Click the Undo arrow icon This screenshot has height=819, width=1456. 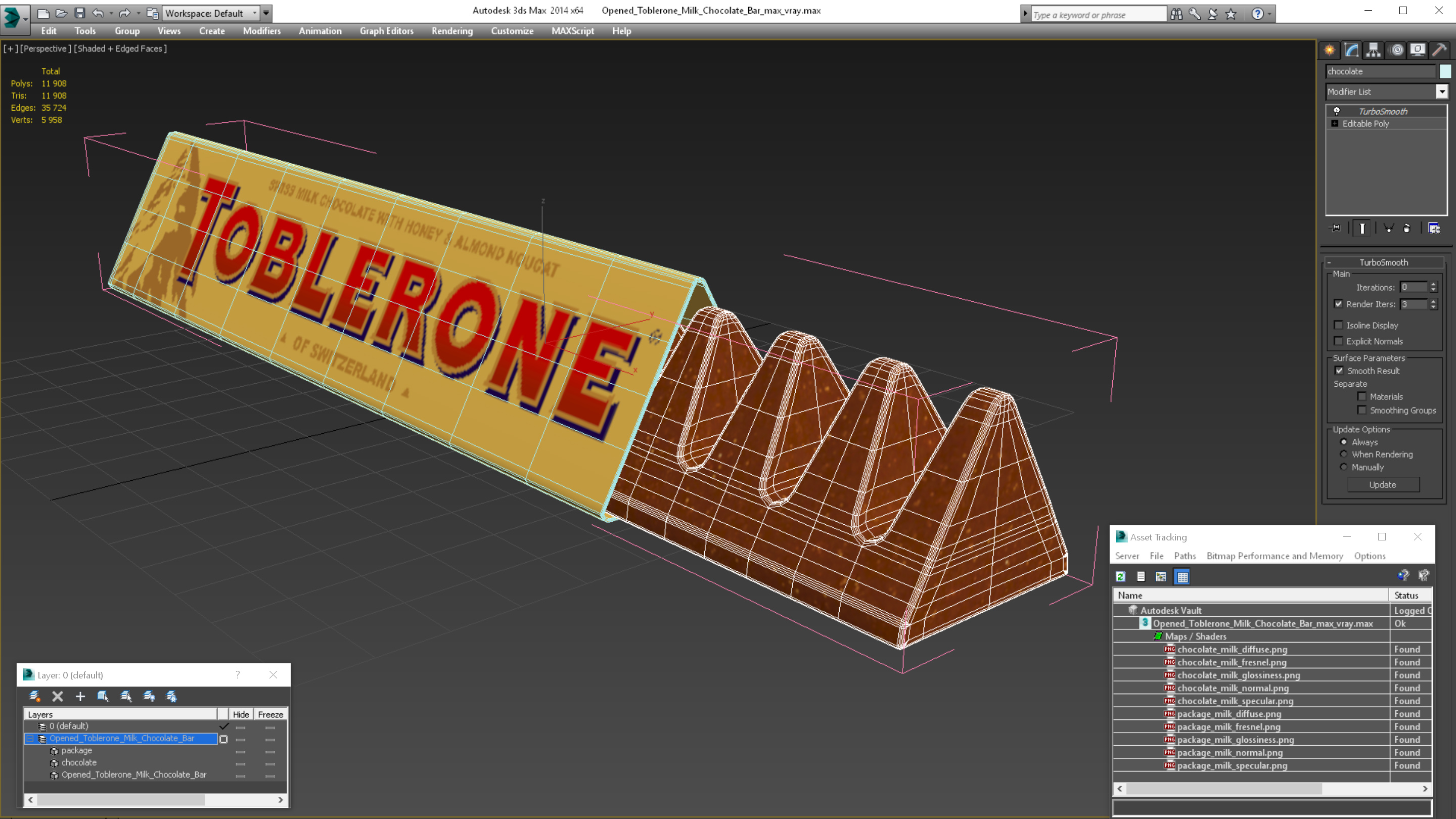(x=98, y=13)
